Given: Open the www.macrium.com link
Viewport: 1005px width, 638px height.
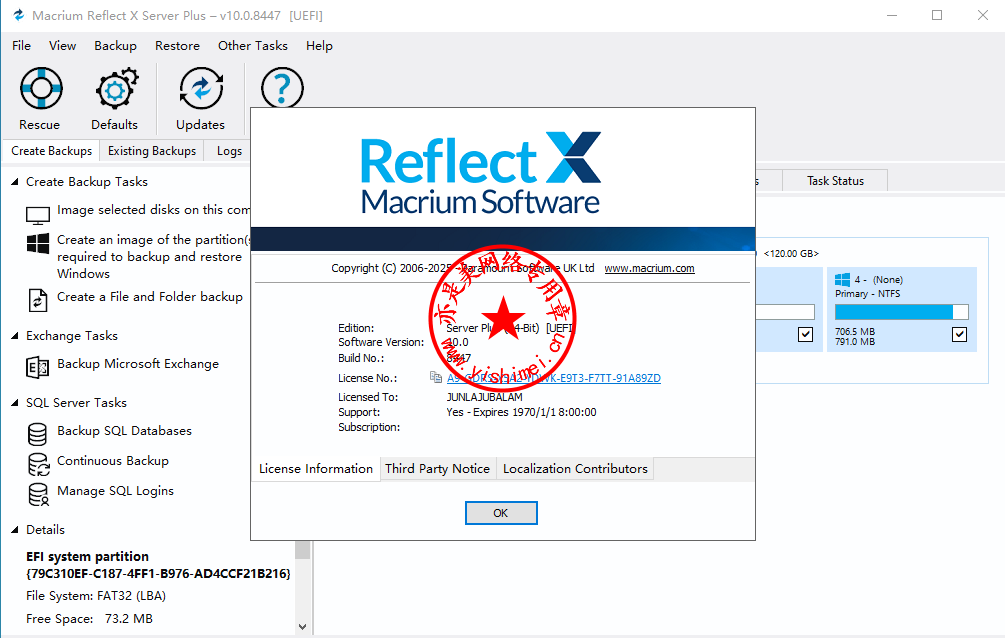Looking at the screenshot, I should click(x=649, y=268).
